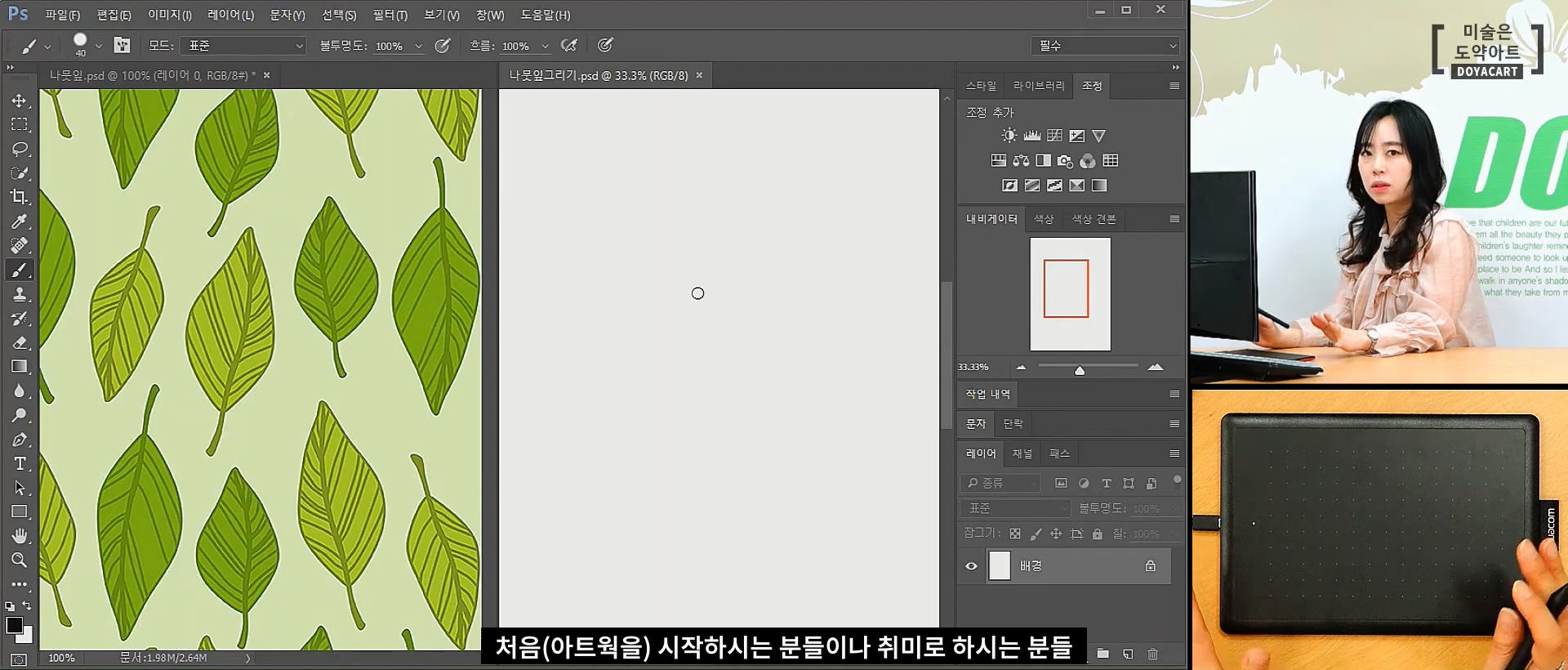1568x670 pixels.
Task: Select the Zoom tool
Action: point(20,561)
